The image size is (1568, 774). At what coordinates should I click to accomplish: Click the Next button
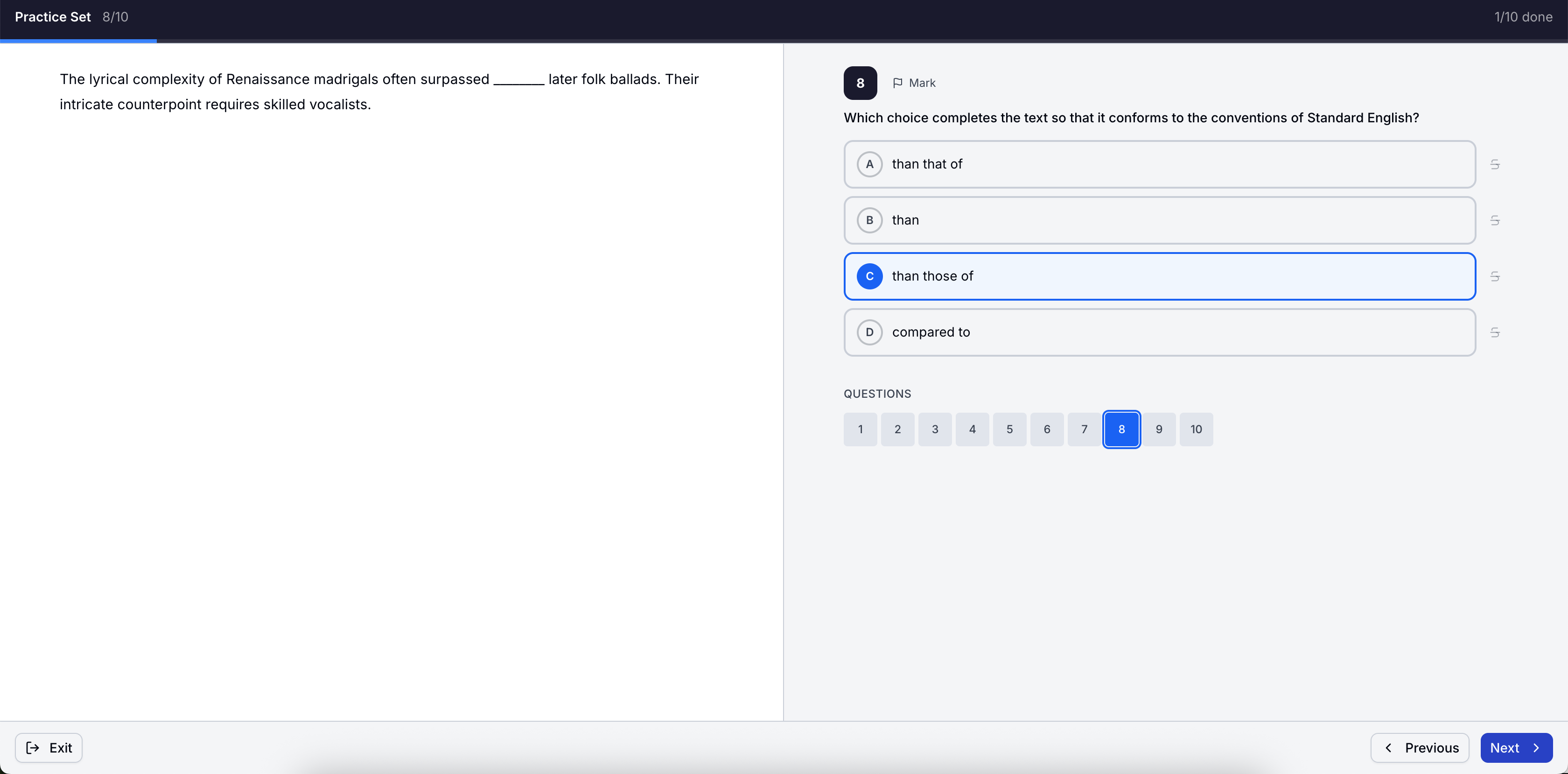coord(1516,748)
